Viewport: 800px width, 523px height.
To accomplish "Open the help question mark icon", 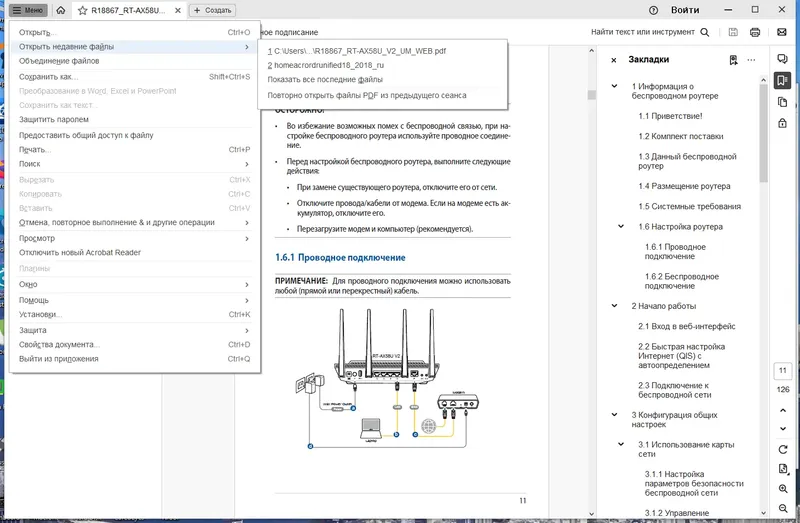I will [x=653, y=10].
